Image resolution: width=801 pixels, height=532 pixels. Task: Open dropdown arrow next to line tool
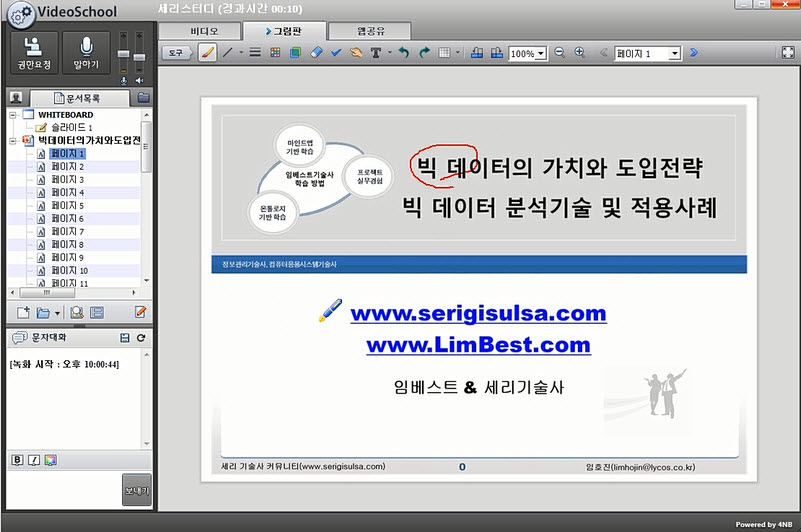tap(241, 53)
